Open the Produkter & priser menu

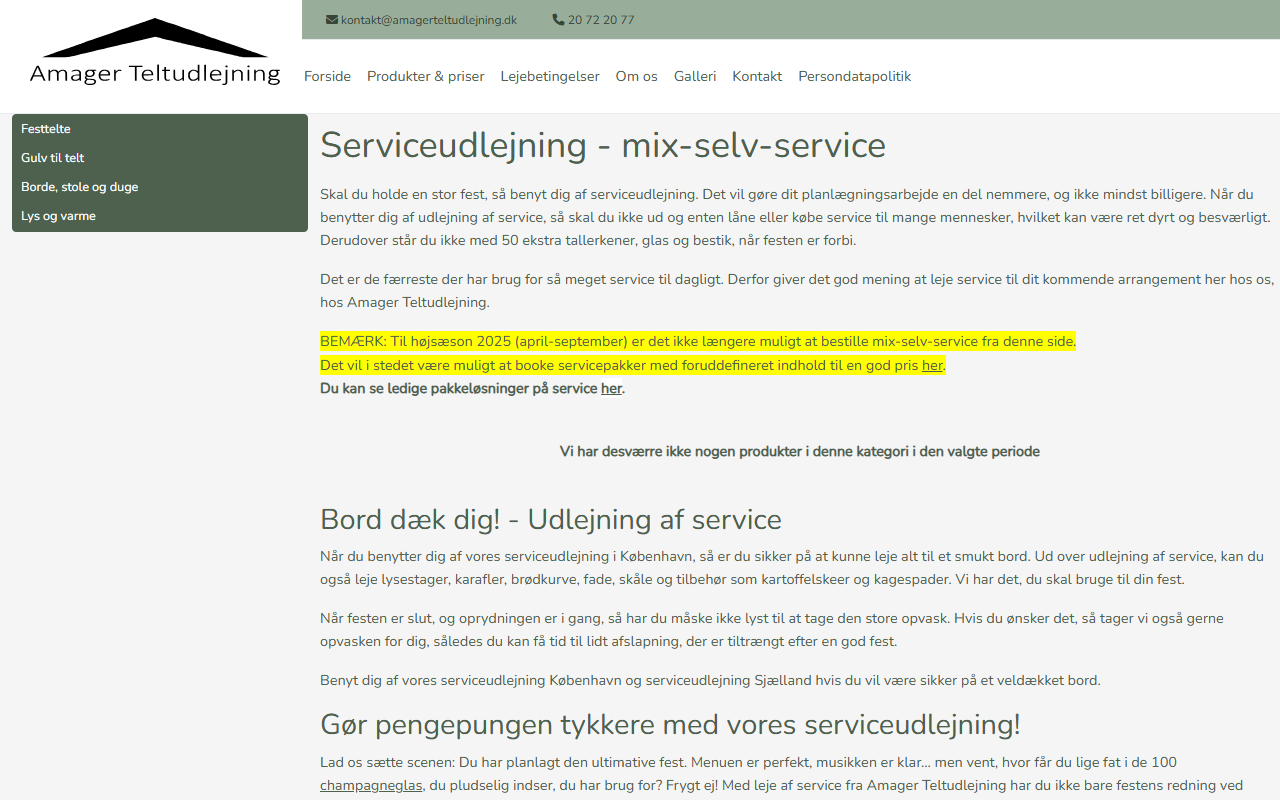click(x=426, y=76)
